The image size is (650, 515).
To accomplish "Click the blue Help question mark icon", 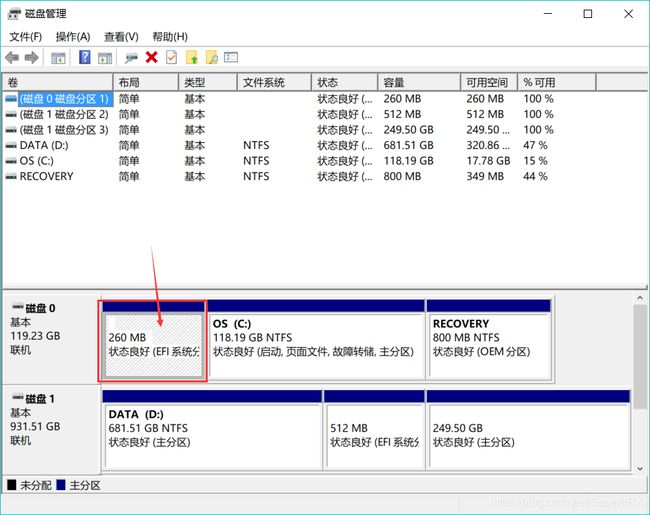I will tap(84, 58).
